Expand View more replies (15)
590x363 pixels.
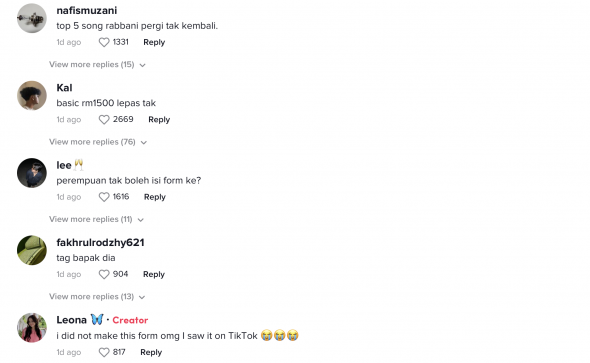[97, 65]
